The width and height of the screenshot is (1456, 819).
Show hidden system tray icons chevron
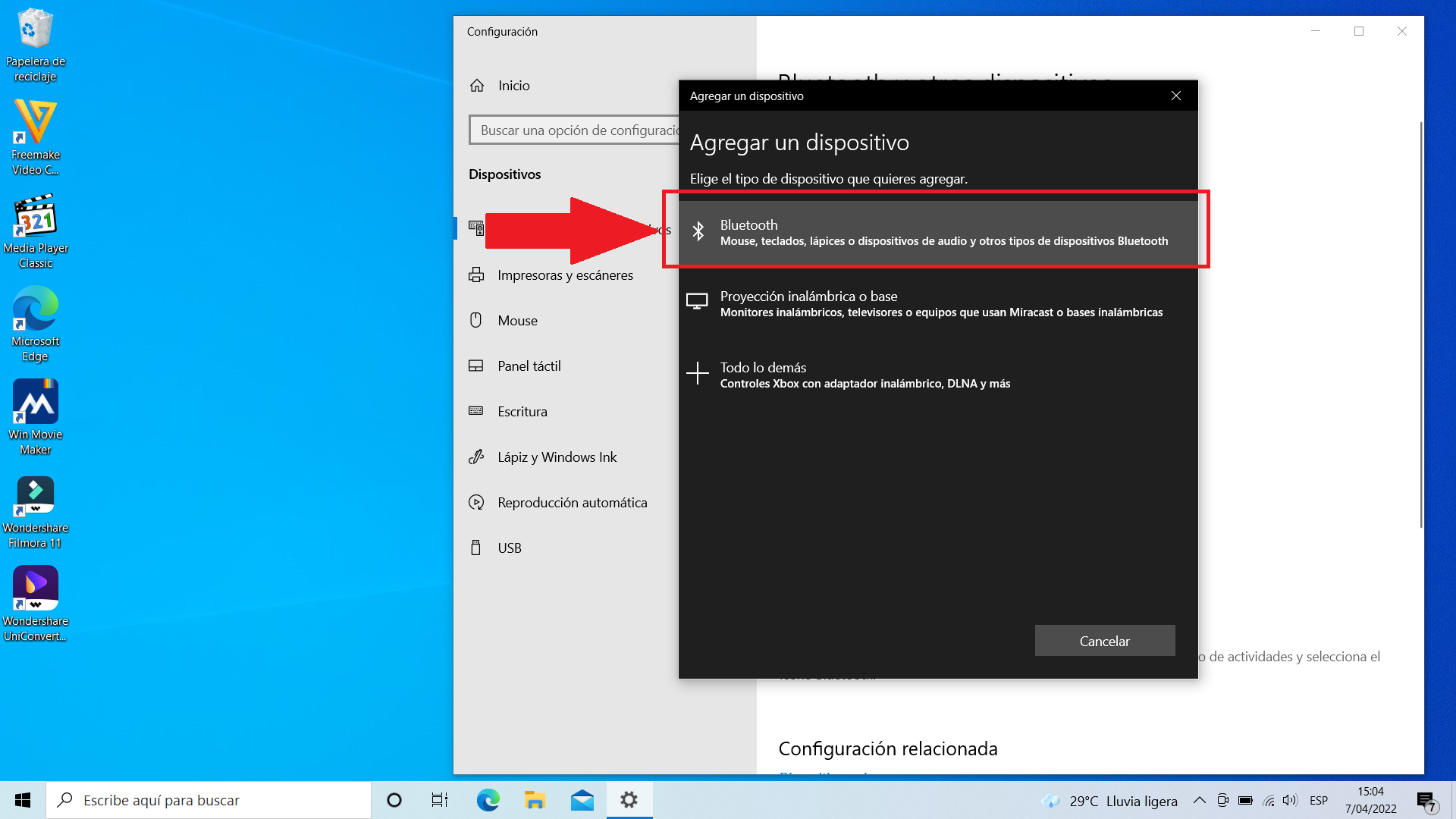point(1199,800)
